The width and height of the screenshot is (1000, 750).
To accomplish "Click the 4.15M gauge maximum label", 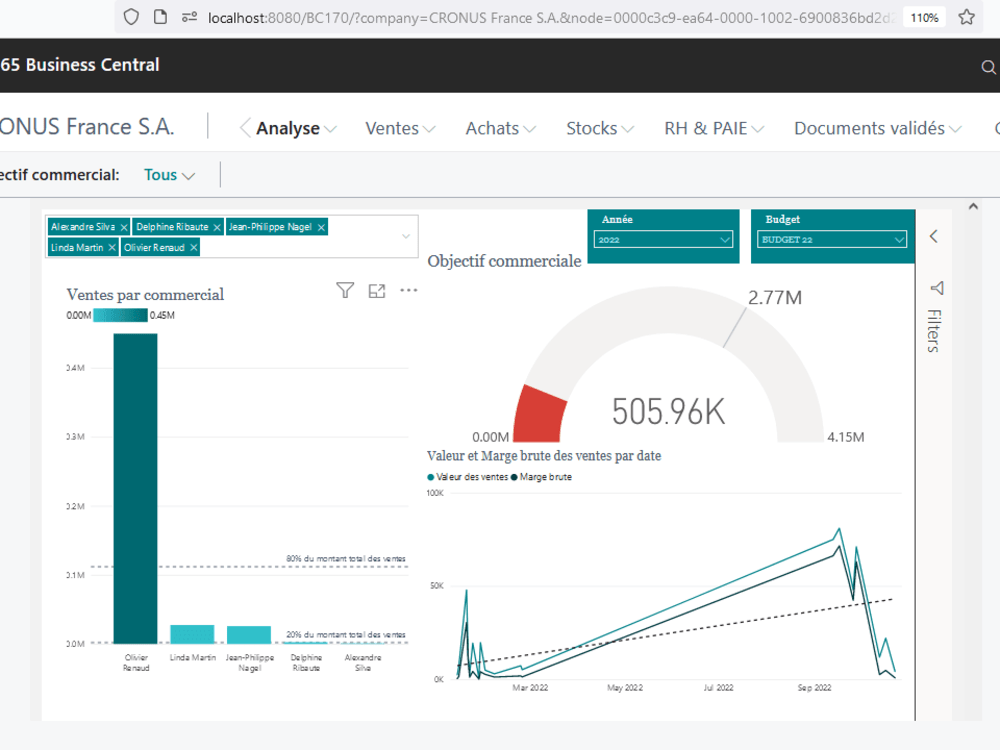I will click(x=846, y=438).
